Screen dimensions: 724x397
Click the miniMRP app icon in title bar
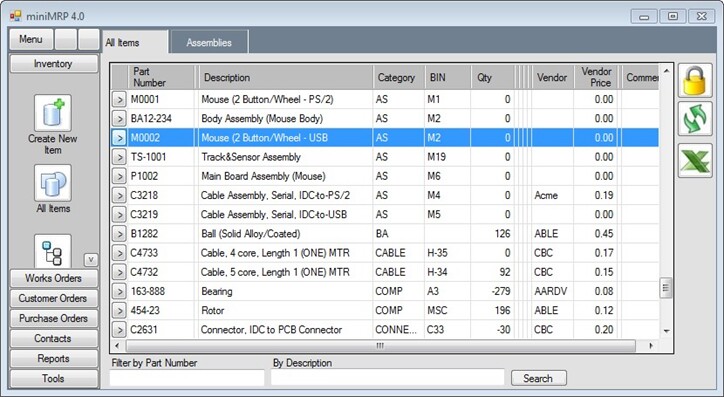[x=16, y=16]
